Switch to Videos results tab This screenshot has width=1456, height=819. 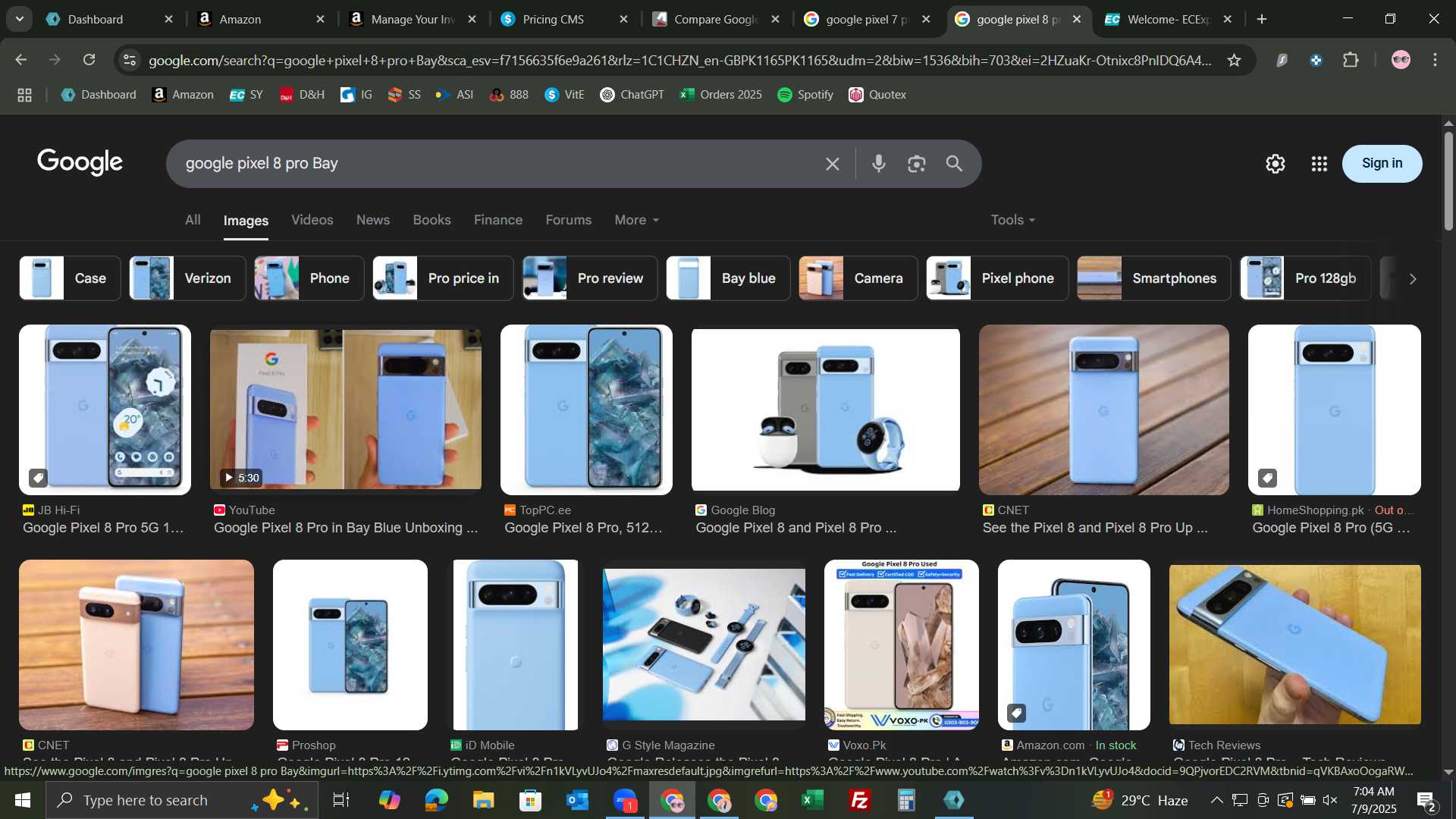coord(312,220)
